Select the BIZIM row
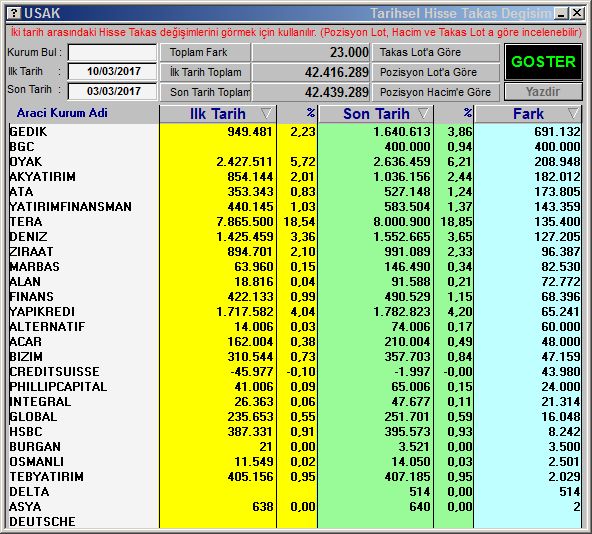Screen dimensions: 592x534 (295, 357)
